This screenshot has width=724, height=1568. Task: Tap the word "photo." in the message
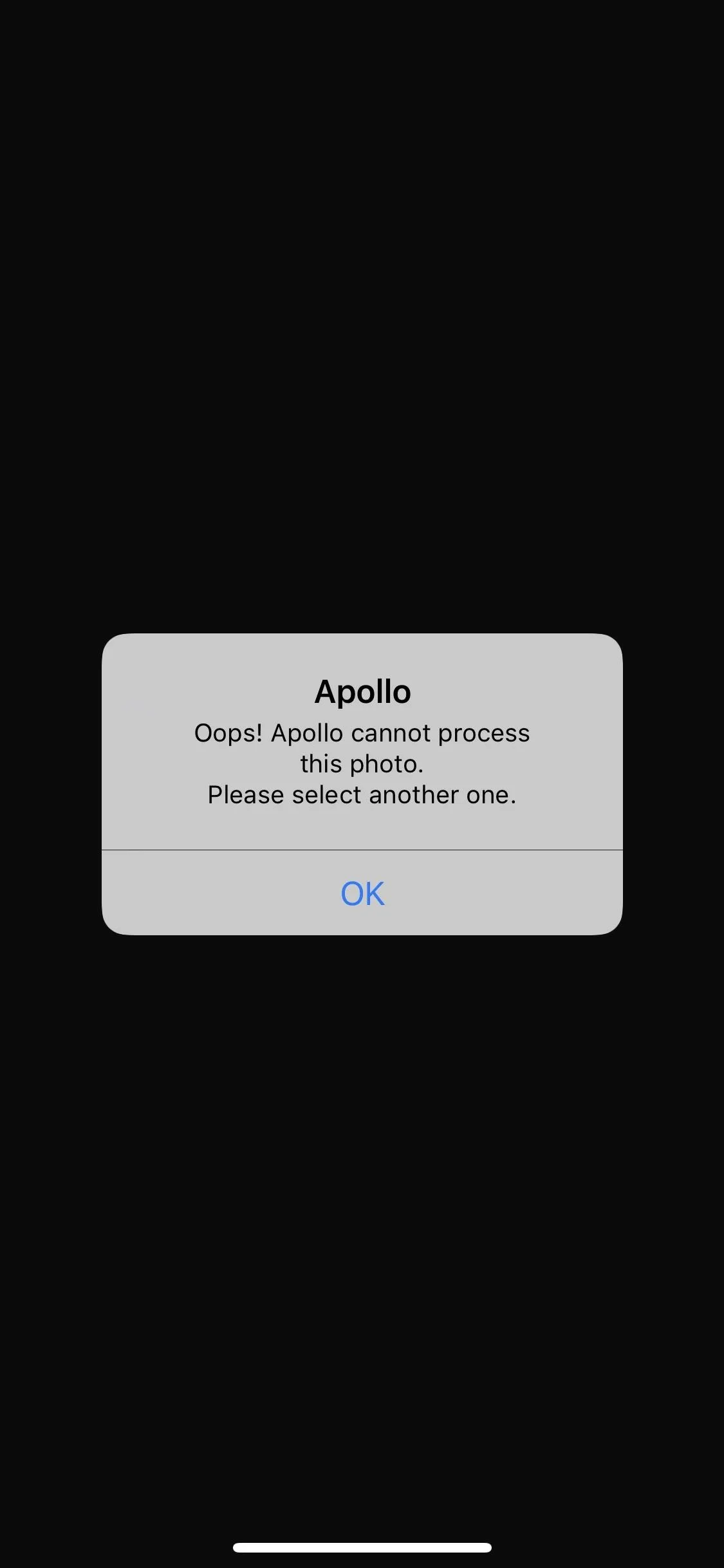coord(387,764)
